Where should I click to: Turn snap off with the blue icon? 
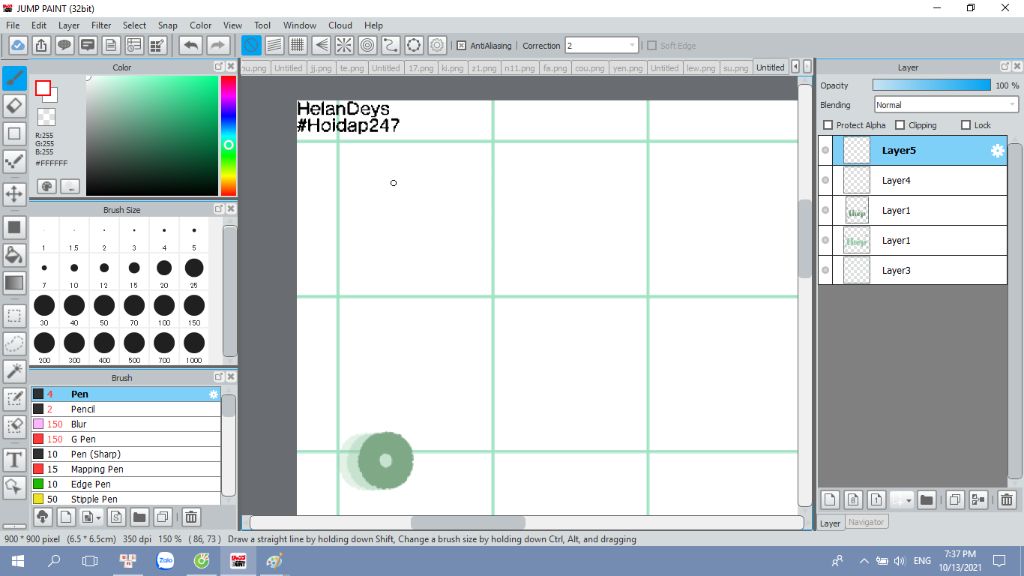(251, 46)
